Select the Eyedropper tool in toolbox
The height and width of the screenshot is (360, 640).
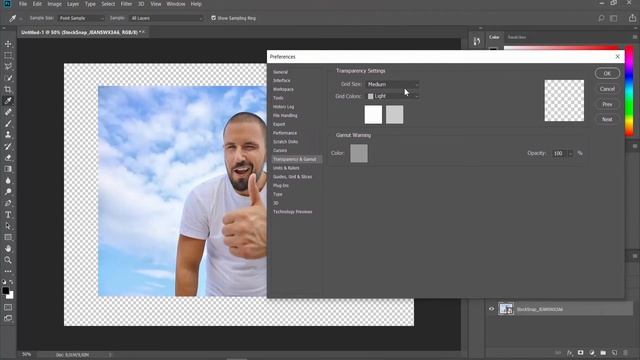pos(8,101)
